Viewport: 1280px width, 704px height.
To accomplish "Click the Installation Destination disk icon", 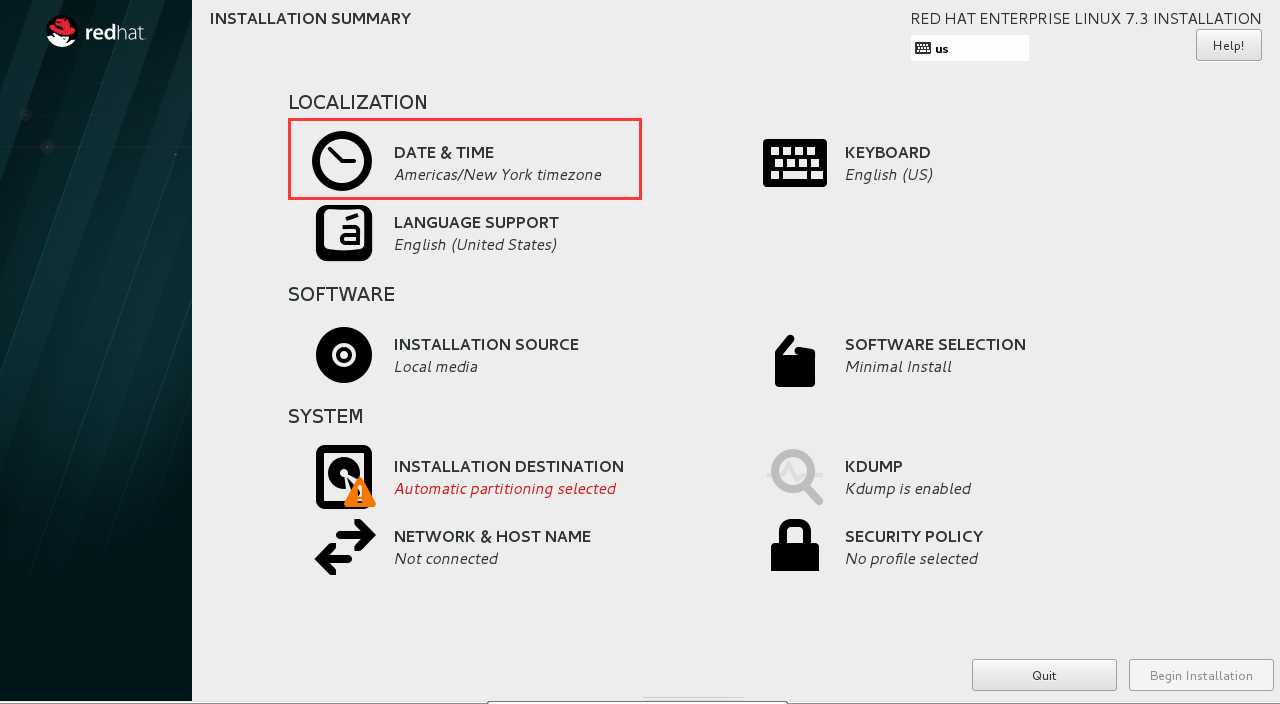I will pos(345,477).
